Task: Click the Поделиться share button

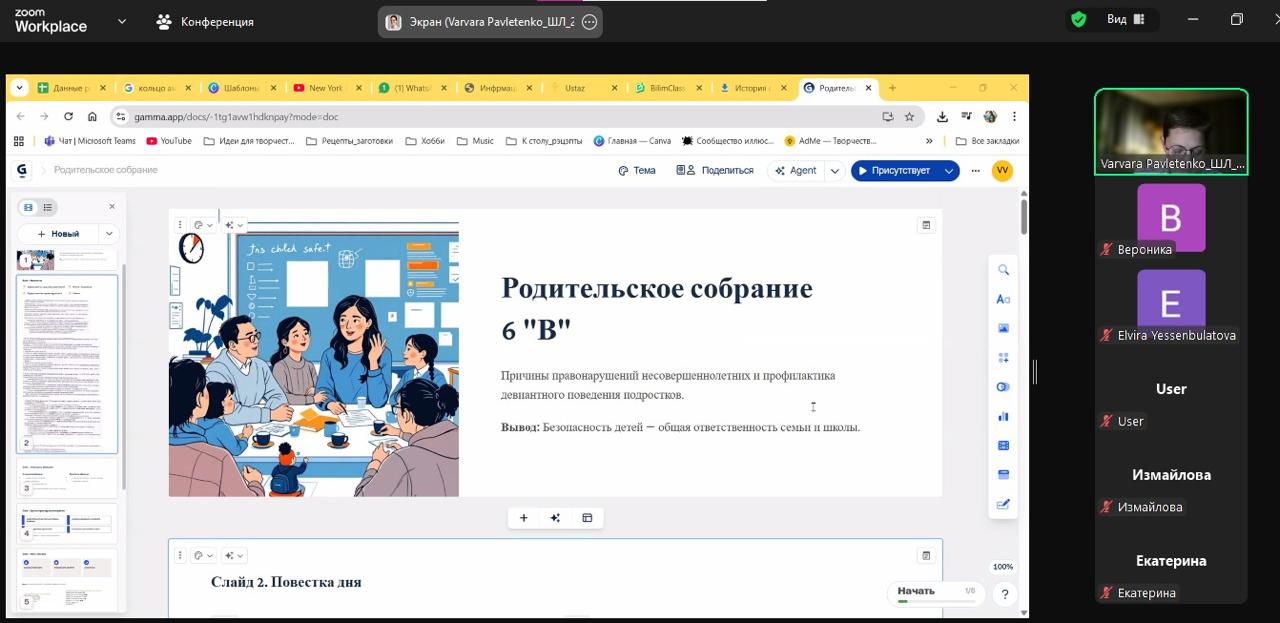Action: pyautogui.click(x=716, y=171)
